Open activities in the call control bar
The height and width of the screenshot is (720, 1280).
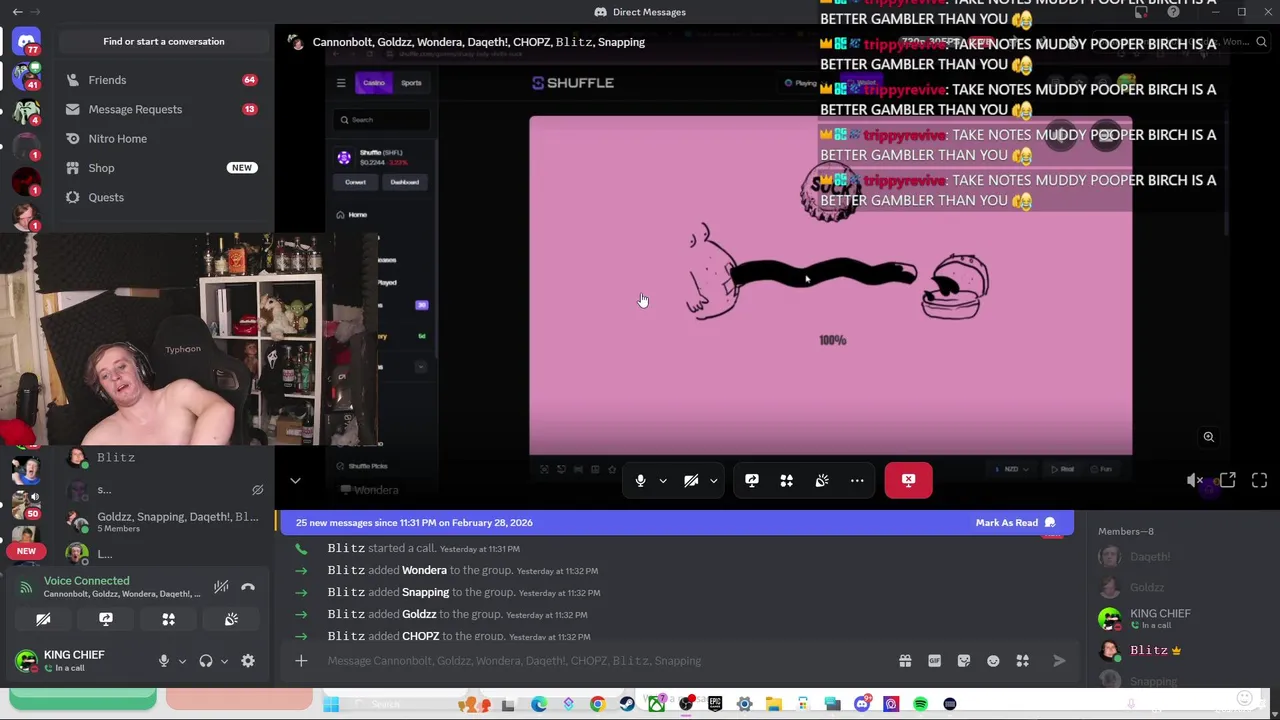pyautogui.click(x=787, y=481)
